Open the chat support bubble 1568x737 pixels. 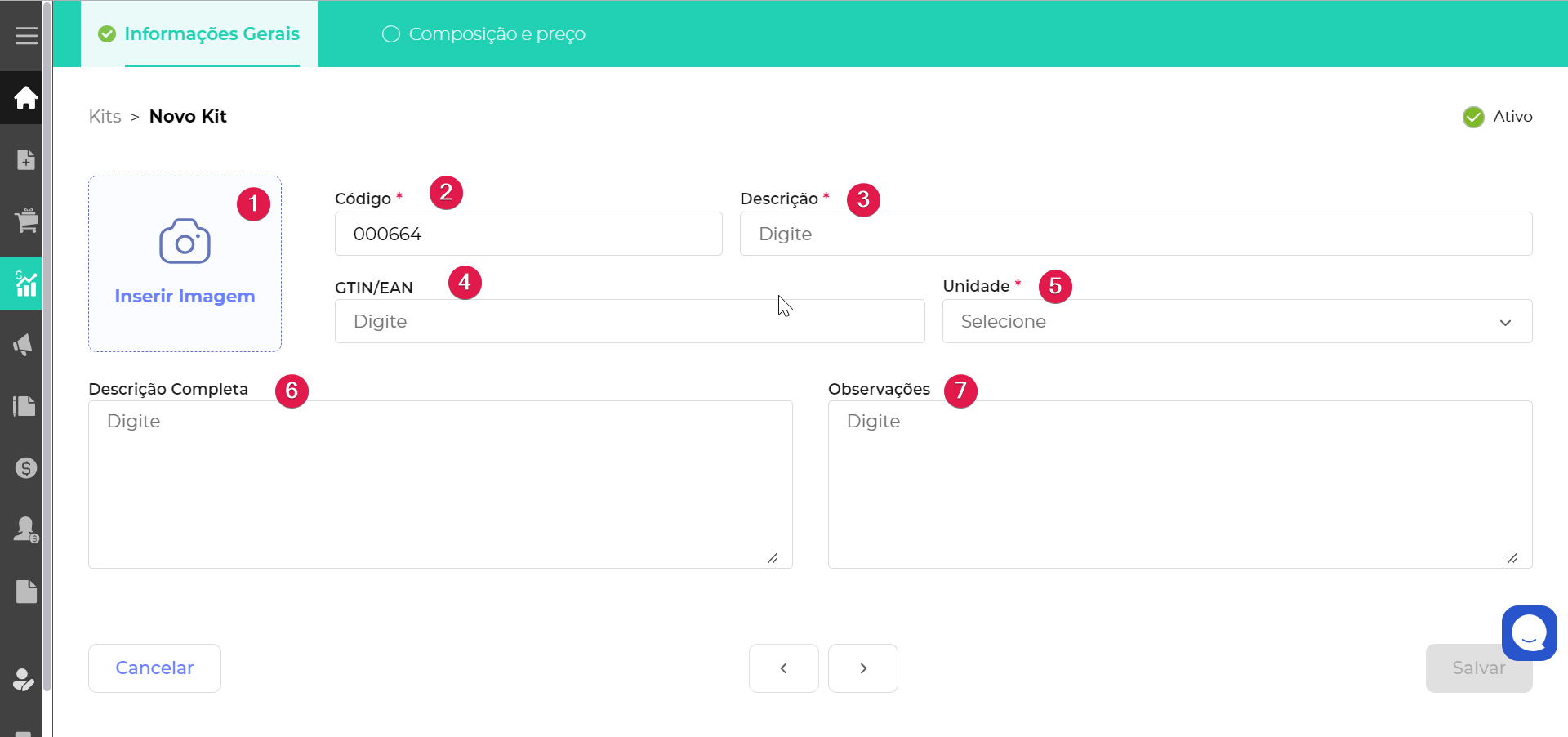tap(1529, 632)
